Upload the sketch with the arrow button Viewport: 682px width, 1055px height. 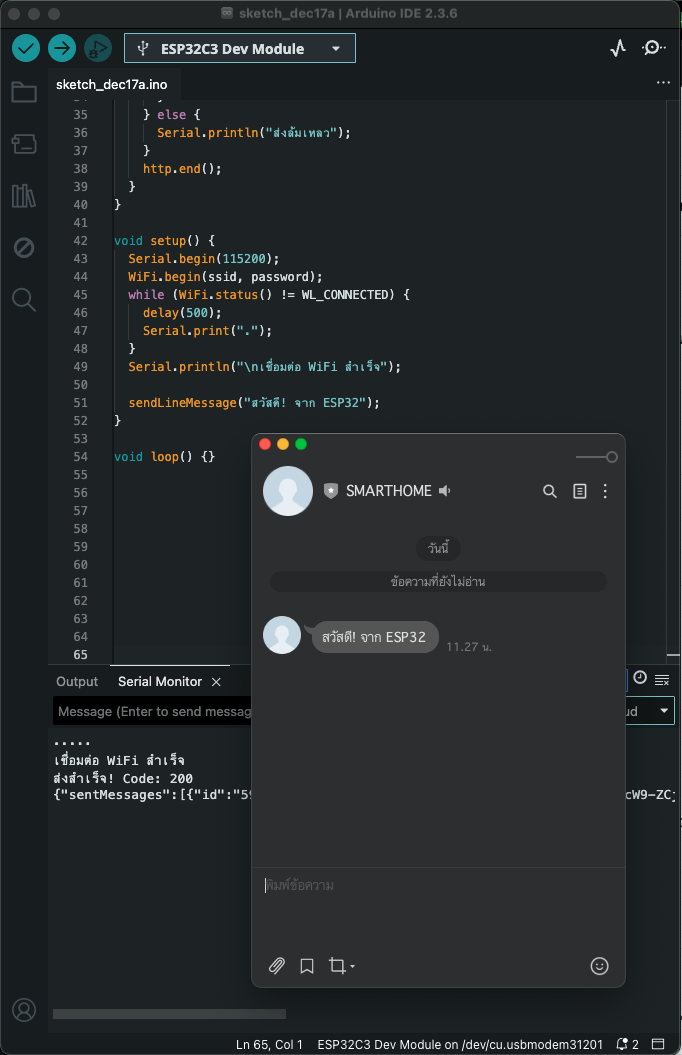[x=62, y=48]
